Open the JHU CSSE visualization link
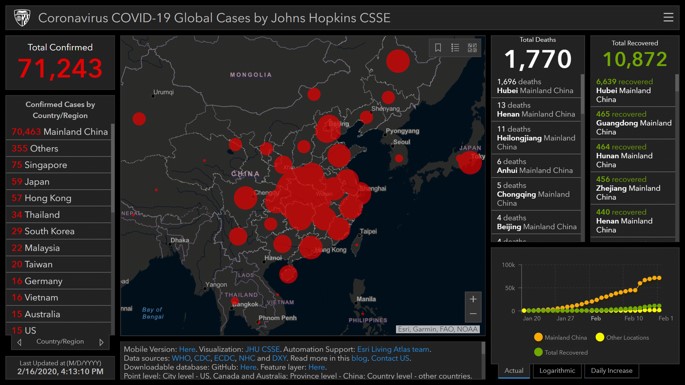Screen dimensions: 685x385 tap(263, 349)
